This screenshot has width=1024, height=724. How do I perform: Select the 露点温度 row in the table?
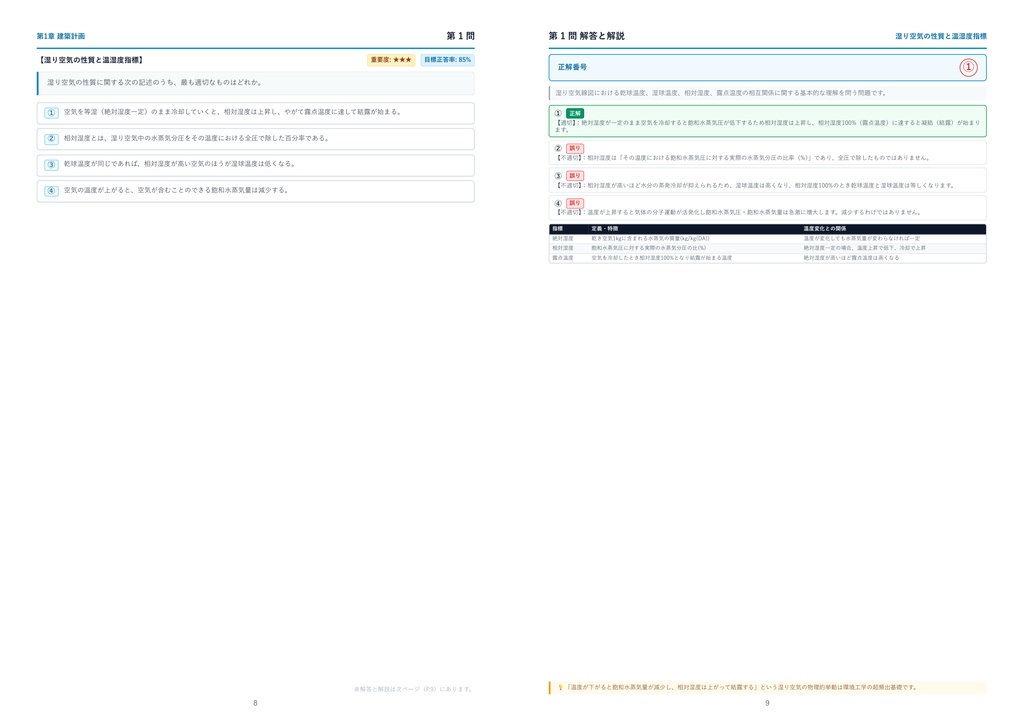767,258
